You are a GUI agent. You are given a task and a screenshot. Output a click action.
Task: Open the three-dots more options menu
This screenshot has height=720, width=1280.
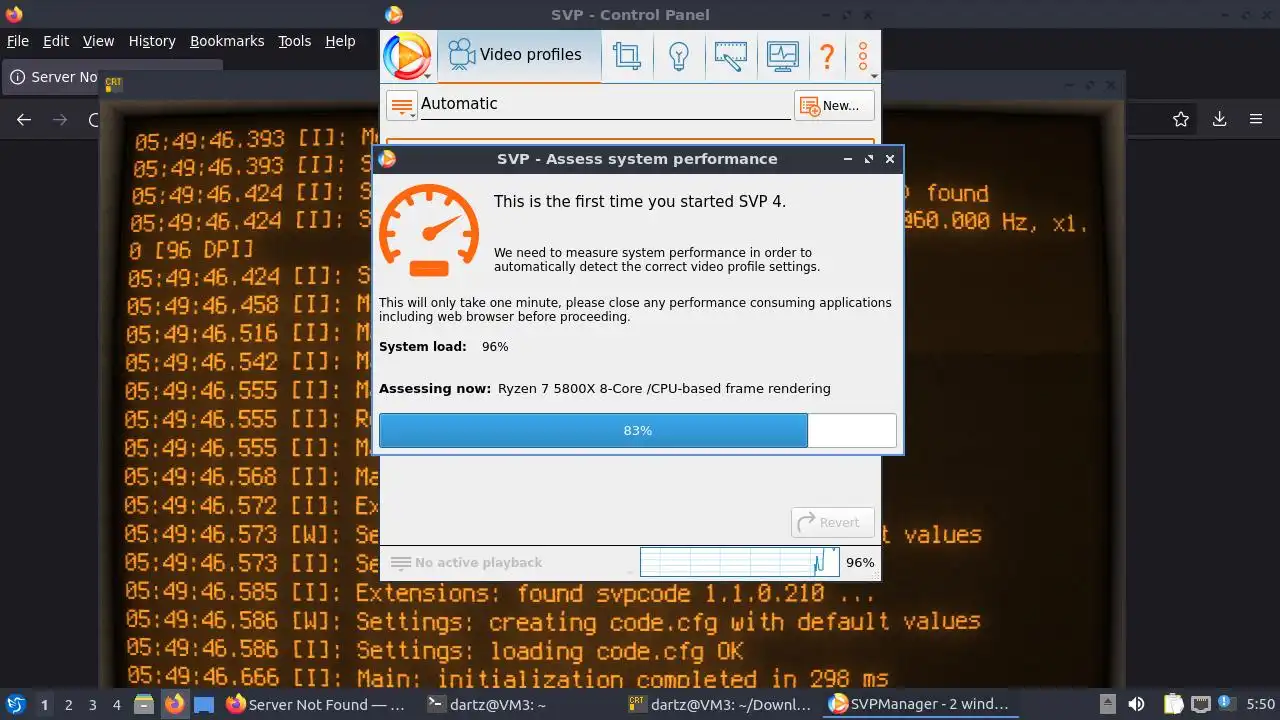tap(863, 55)
